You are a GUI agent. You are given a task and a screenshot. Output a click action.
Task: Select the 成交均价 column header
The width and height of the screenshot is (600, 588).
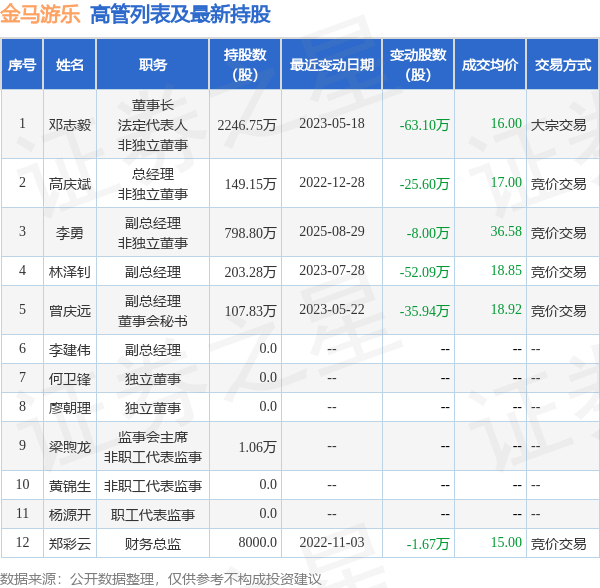click(x=490, y=65)
